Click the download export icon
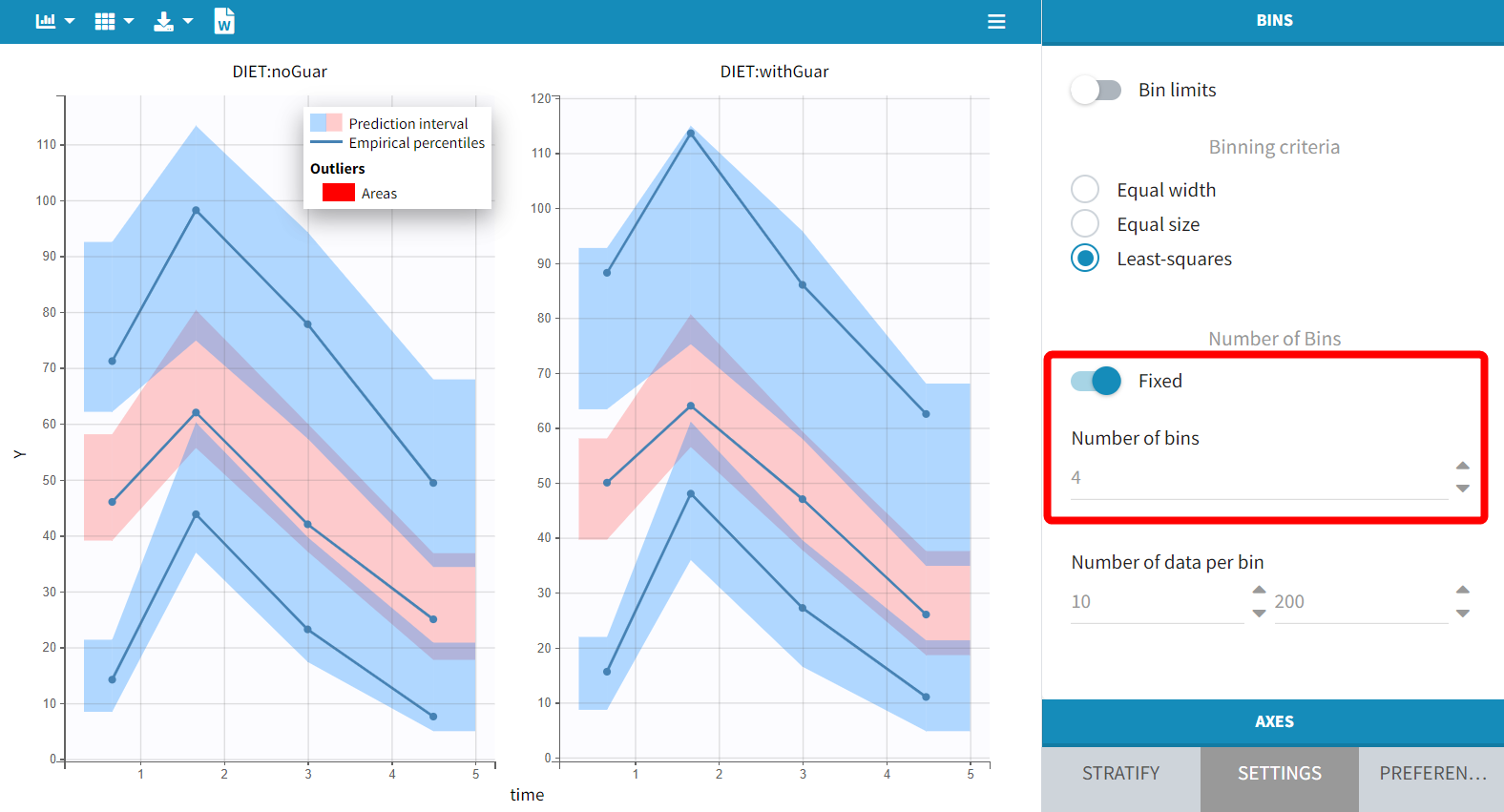Image resolution: width=1504 pixels, height=812 pixels. [164, 21]
